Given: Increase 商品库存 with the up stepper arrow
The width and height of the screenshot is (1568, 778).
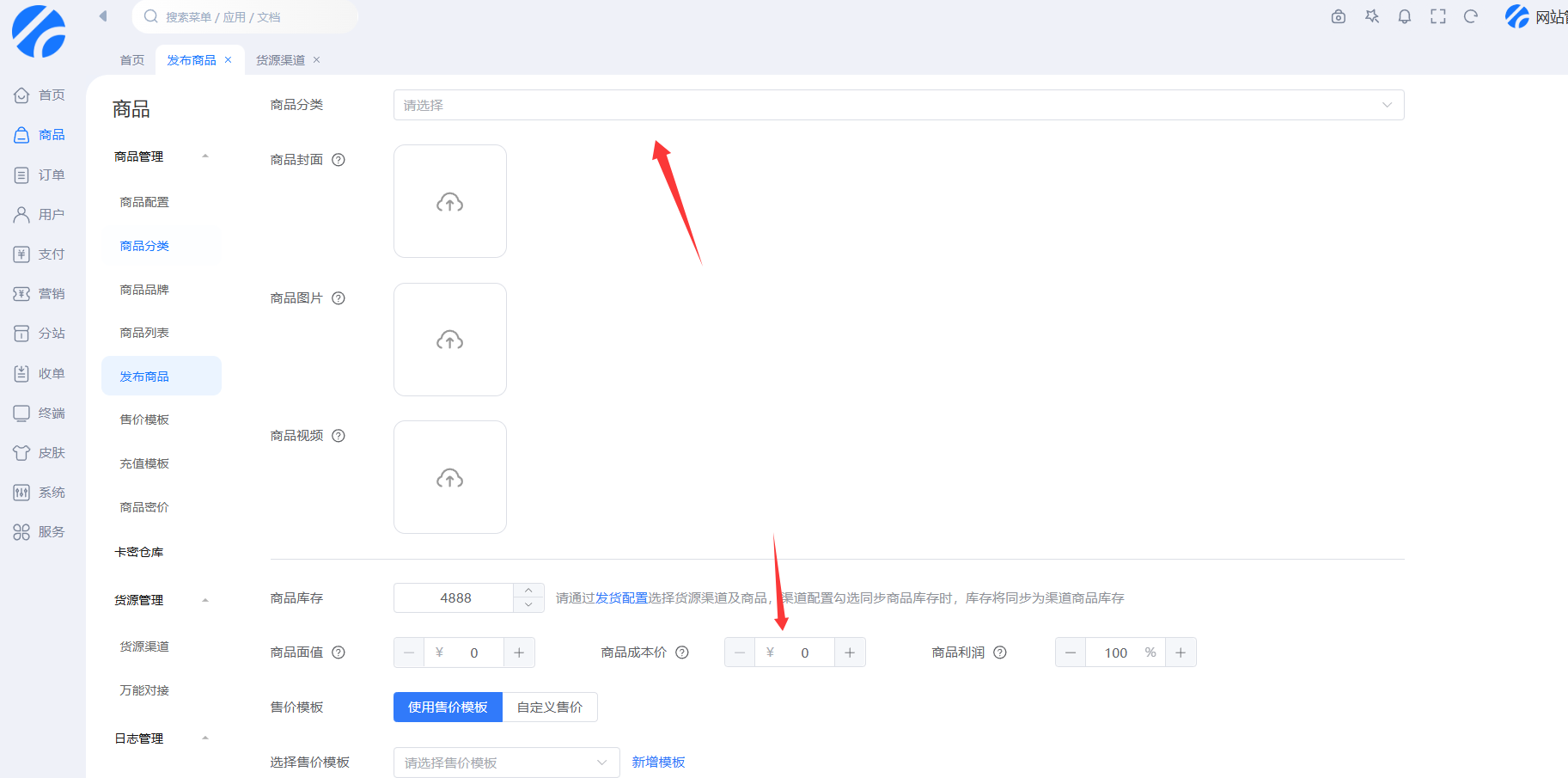Looking at the screenshot, I should click(528, 591).
